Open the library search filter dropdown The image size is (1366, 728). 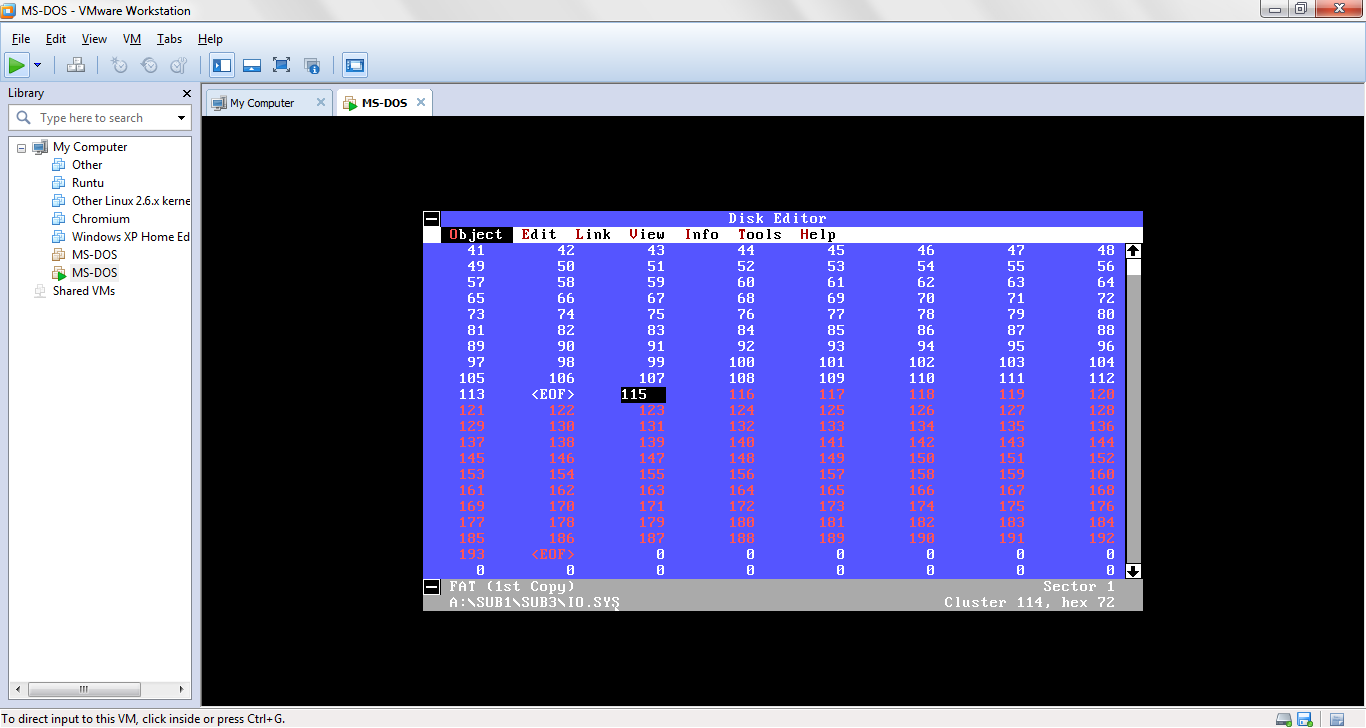[181, 118]
